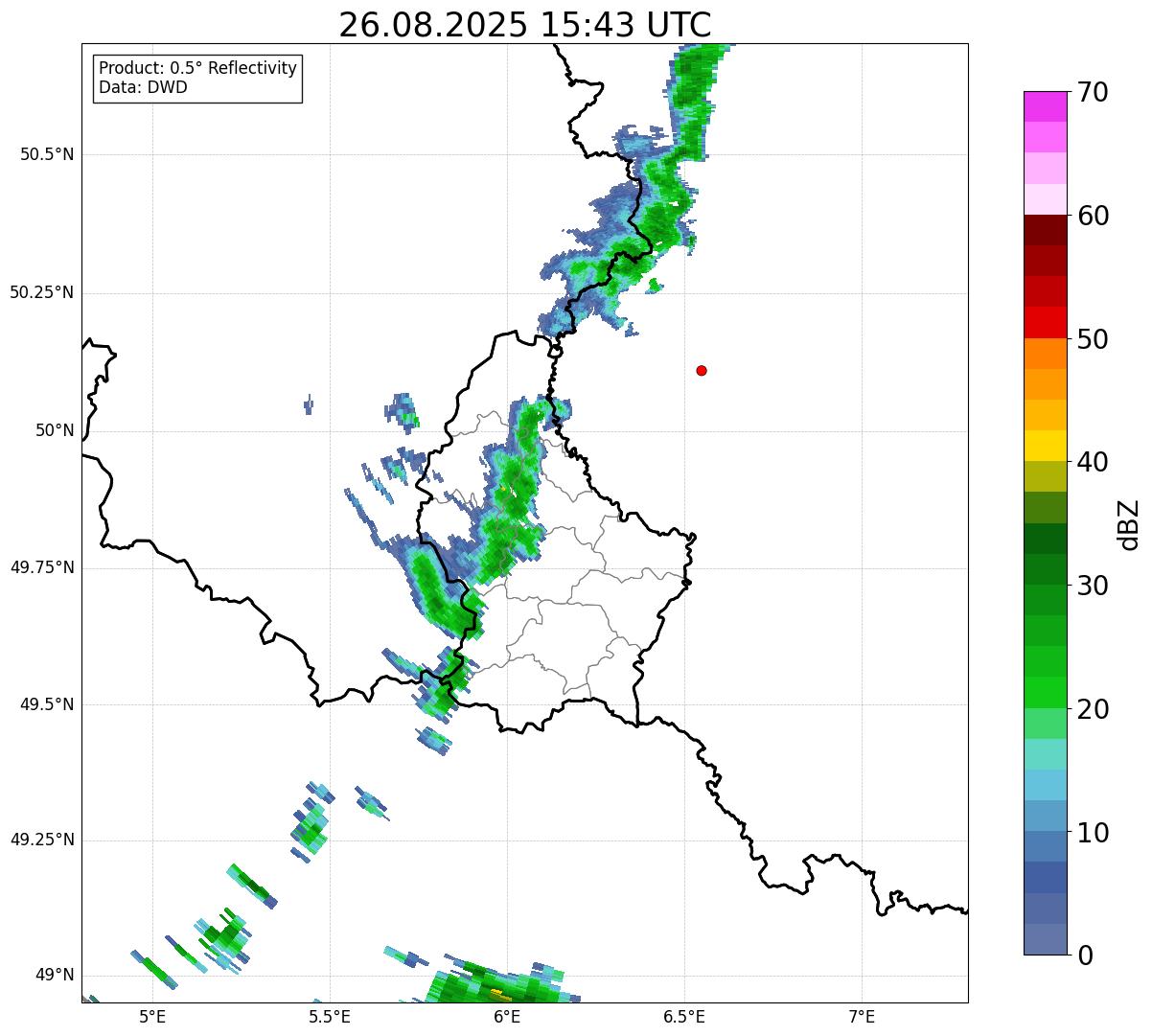Click the '7°E' longitude label

point(862,1016)
